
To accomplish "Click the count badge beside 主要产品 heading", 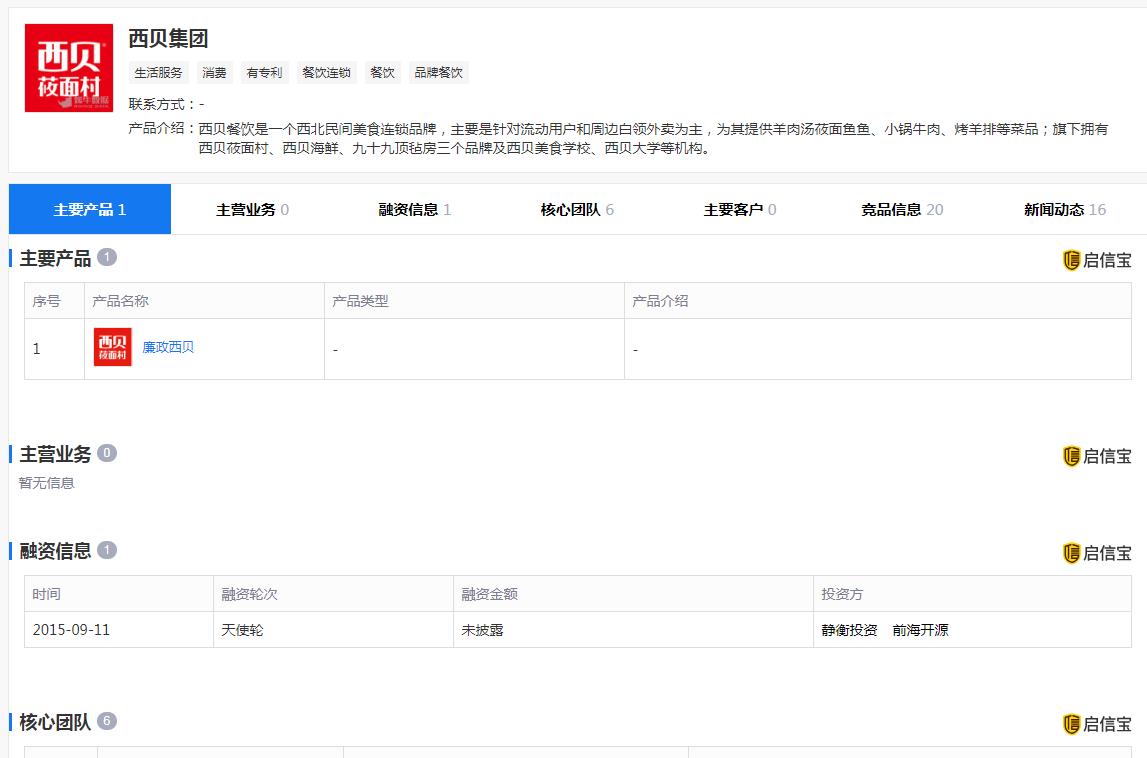I will [107, 258].
